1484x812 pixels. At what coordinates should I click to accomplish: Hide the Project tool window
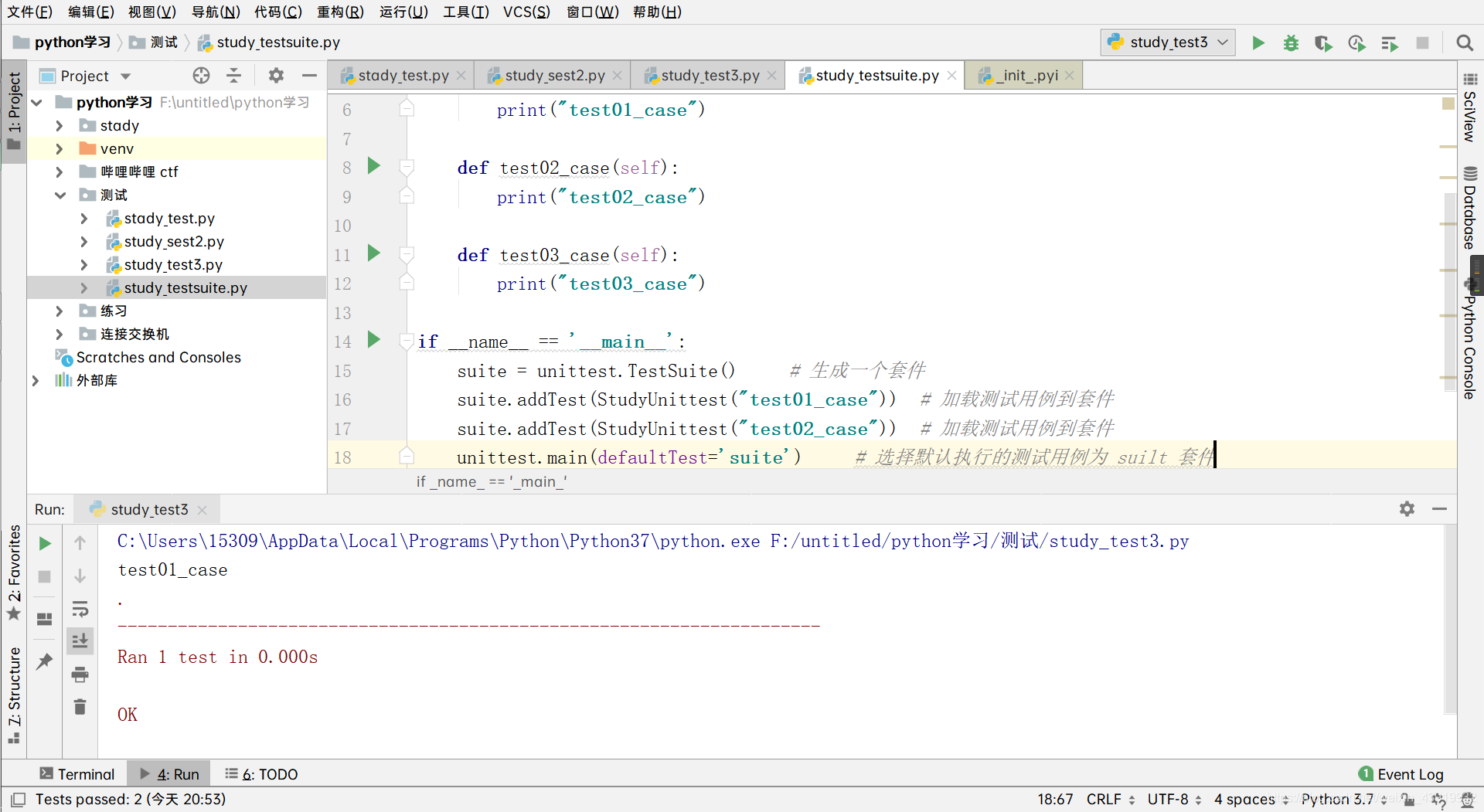tap(309, 75)
